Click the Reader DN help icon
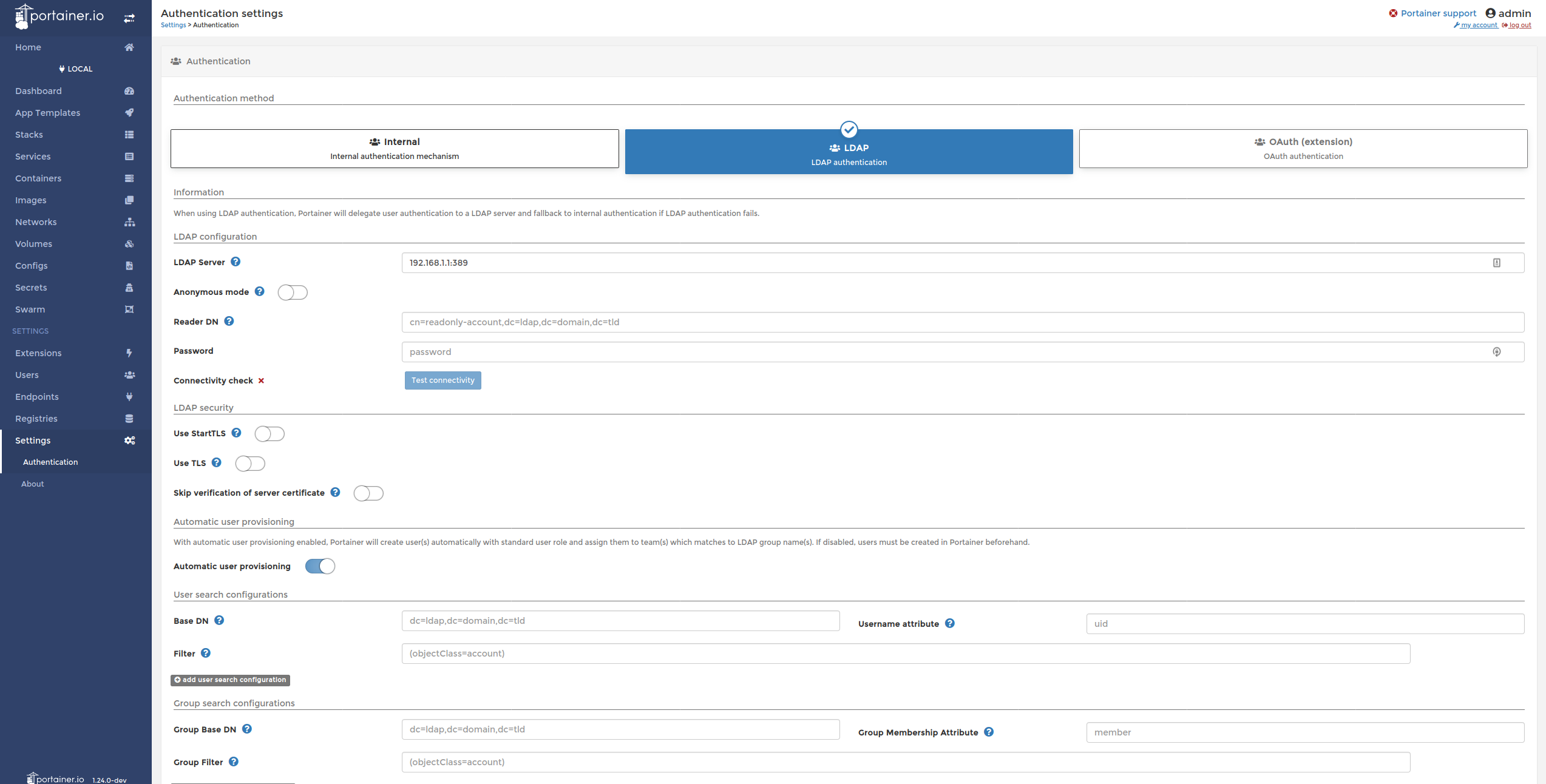 point(229,321)
